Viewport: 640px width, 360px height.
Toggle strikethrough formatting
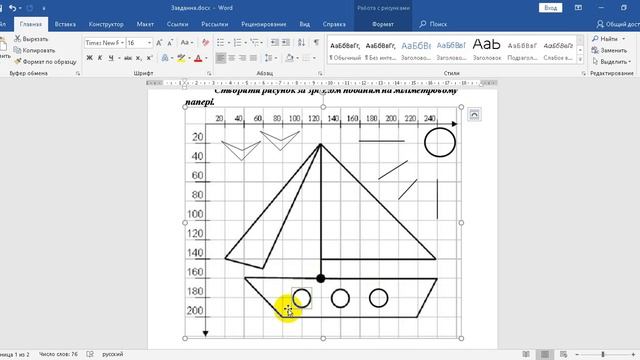tap(128, 58)
